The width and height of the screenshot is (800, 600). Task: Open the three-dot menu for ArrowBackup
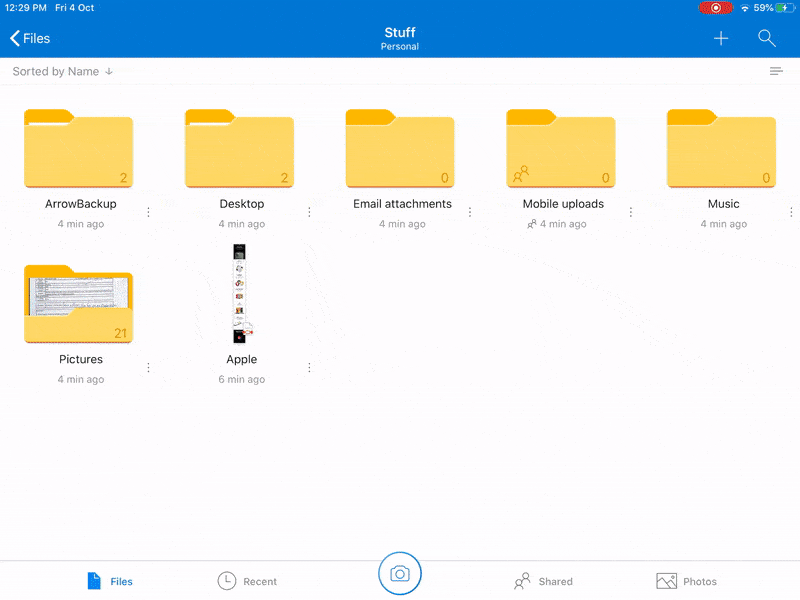coord(148,211)
